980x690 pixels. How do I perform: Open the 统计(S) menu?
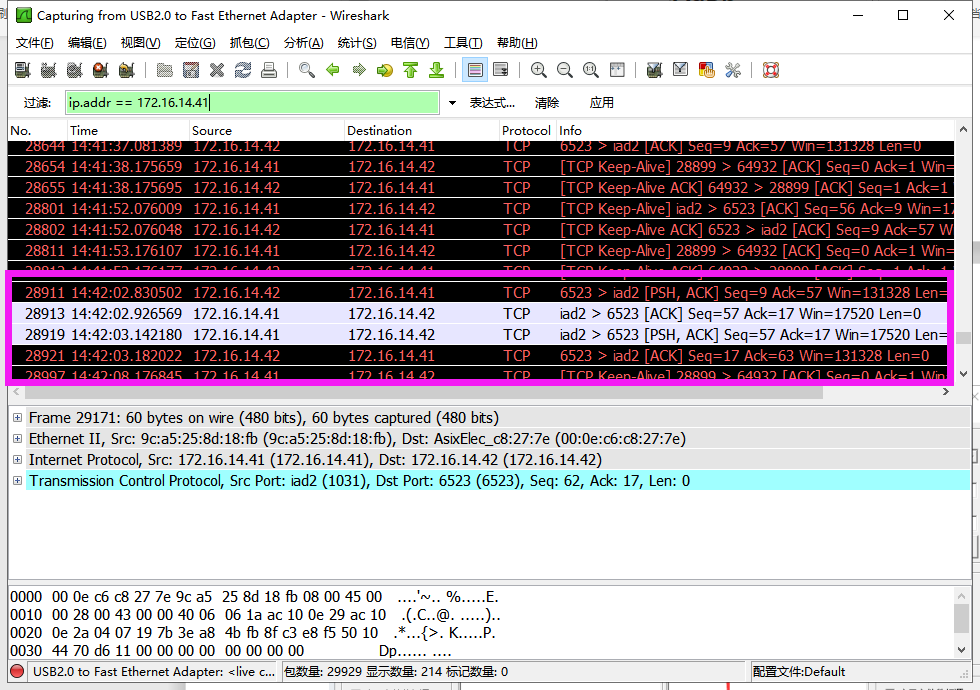(357, 42)
